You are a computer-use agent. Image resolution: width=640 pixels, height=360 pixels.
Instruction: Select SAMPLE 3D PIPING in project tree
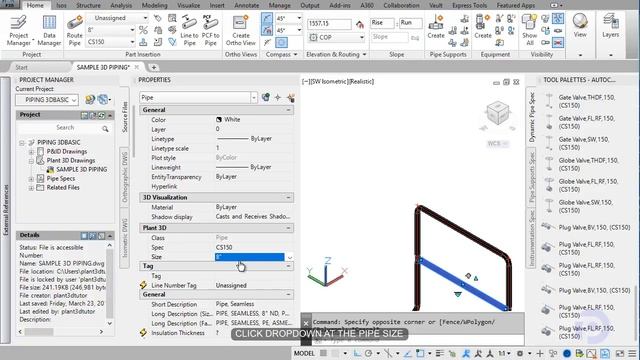(82, 169)
